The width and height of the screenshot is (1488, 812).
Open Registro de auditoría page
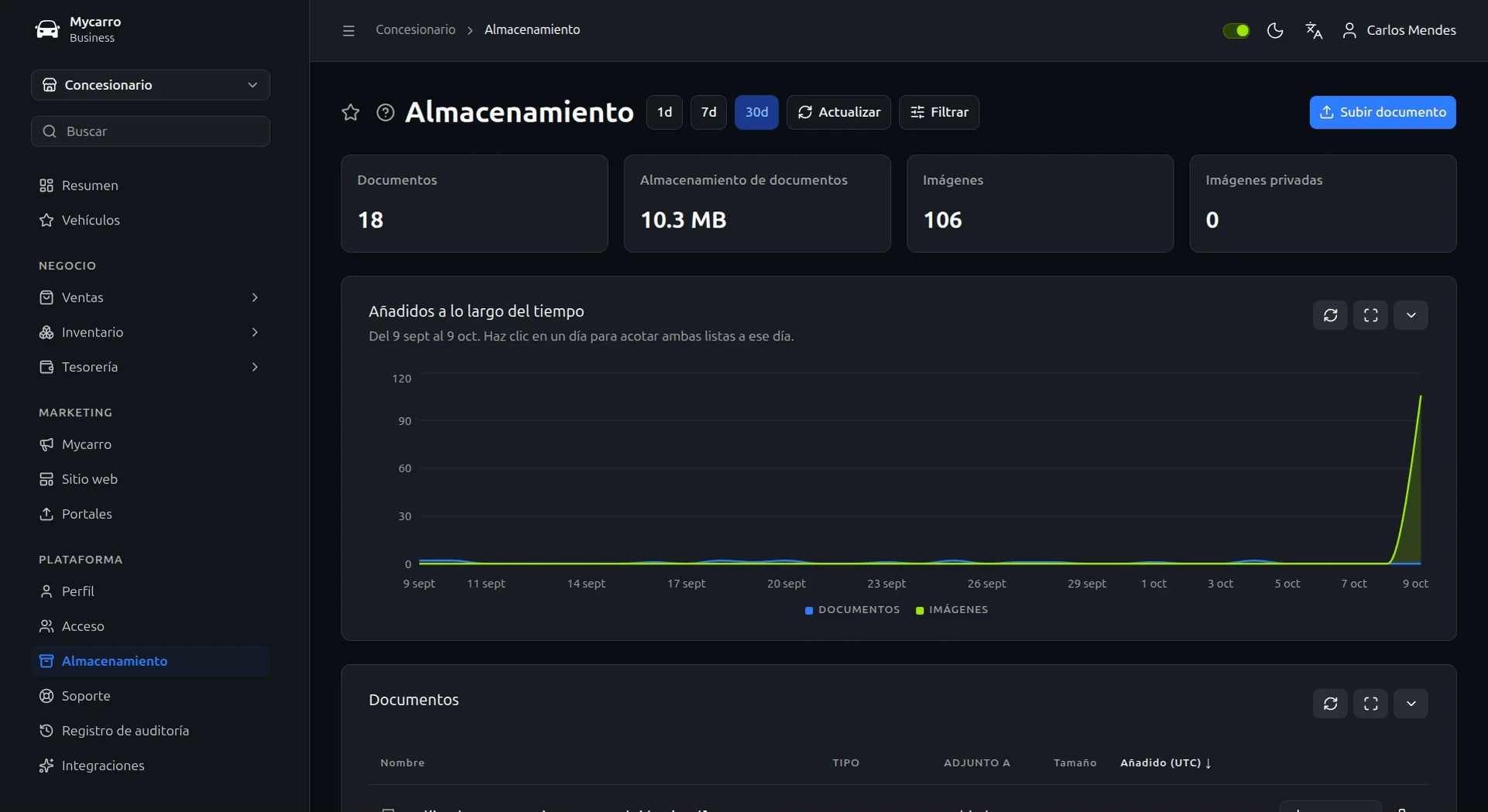pyautogui.click(x=150, y=731)
